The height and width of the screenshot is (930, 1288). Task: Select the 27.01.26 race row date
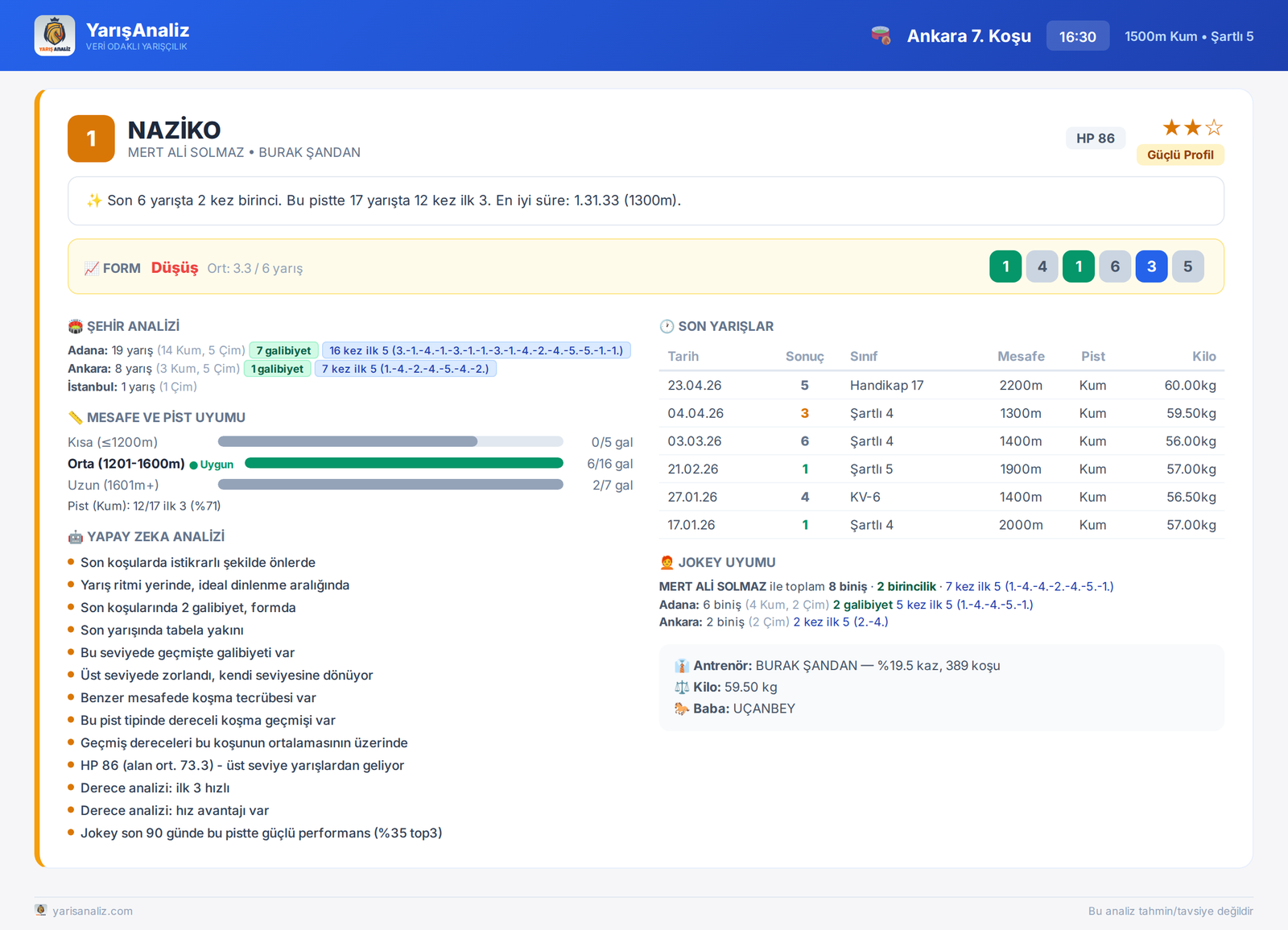click(x=692, y=497)
